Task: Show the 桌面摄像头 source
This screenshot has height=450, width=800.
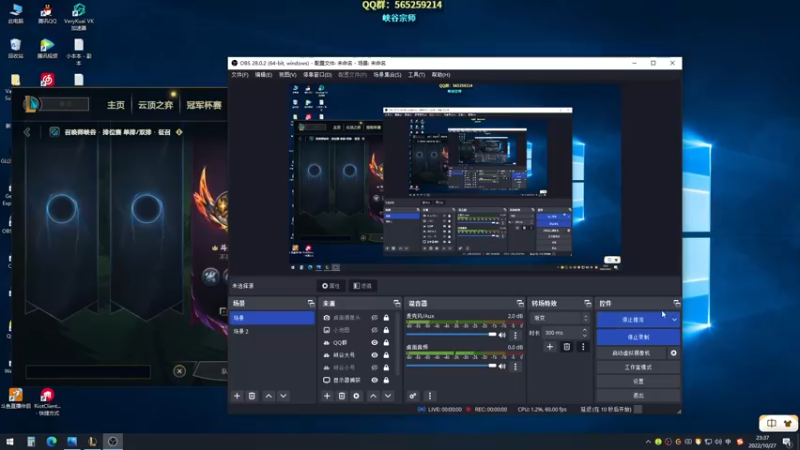Action: 374,317
